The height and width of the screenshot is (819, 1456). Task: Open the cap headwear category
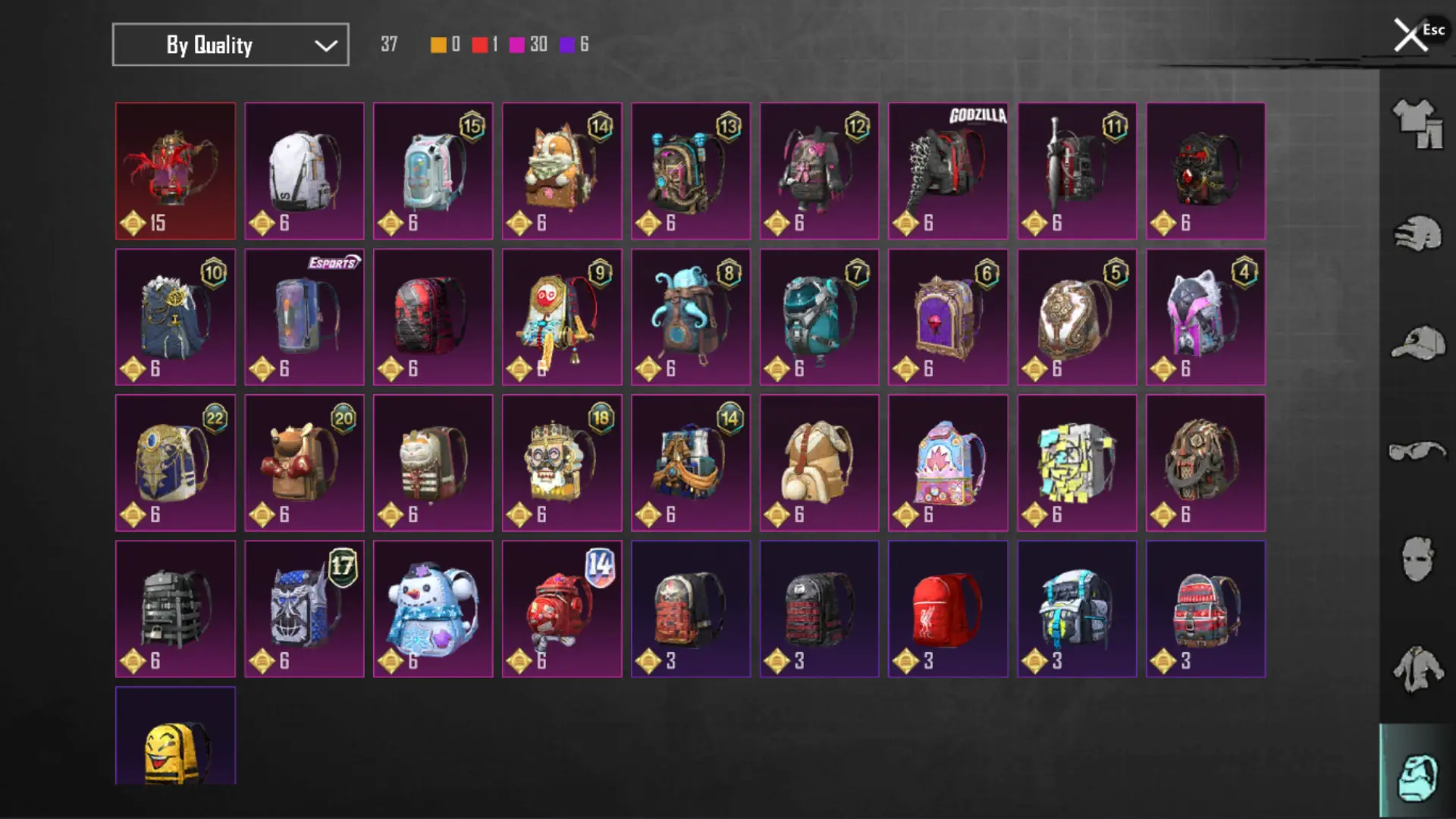[x=1417, y=344]
